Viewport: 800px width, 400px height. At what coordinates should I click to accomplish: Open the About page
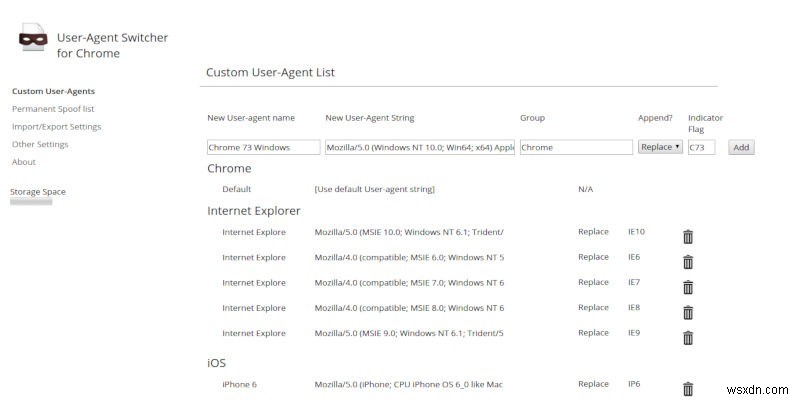(x=24, y=162)
